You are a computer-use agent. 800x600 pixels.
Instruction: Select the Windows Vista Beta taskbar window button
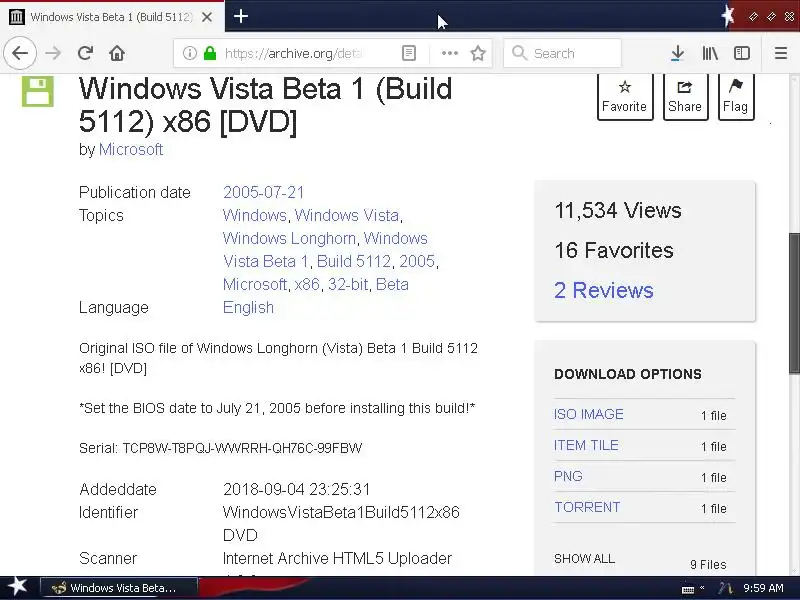click(119, 588)
